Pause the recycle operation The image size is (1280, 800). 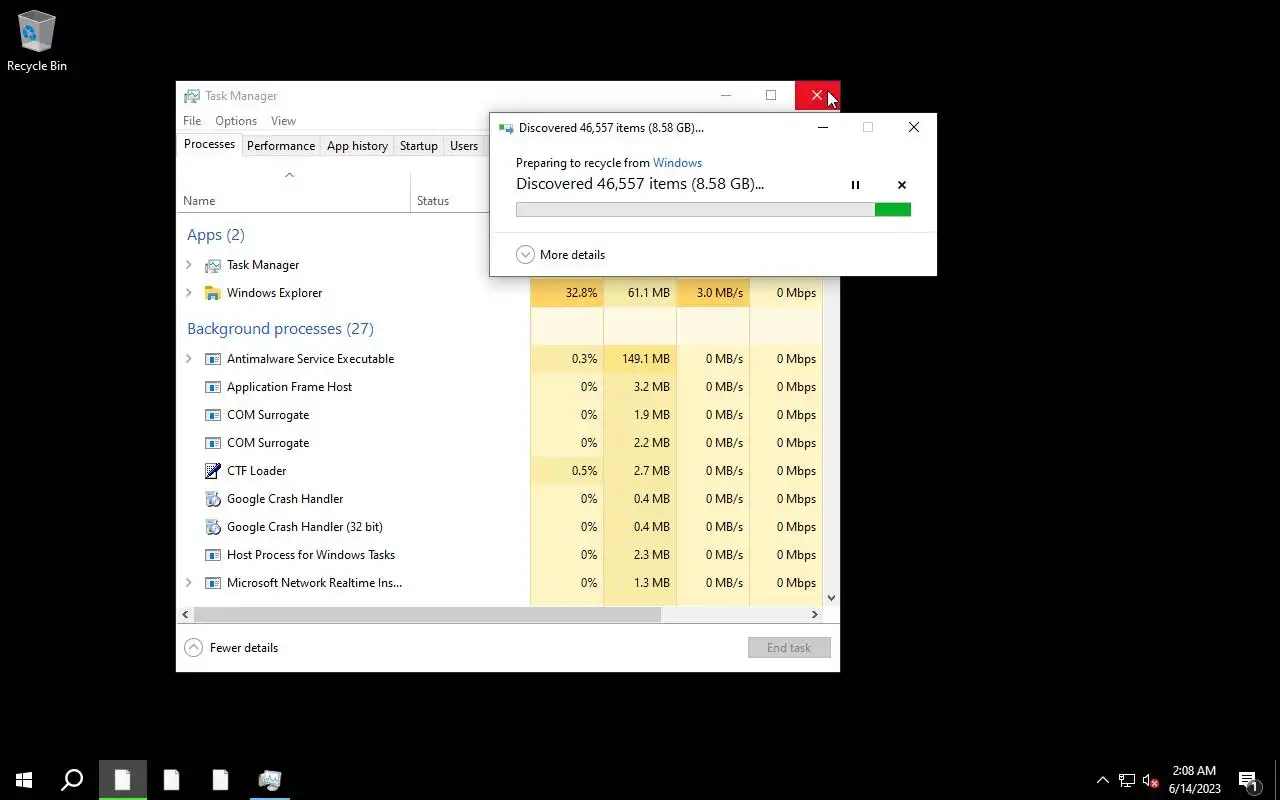[855, 185]
